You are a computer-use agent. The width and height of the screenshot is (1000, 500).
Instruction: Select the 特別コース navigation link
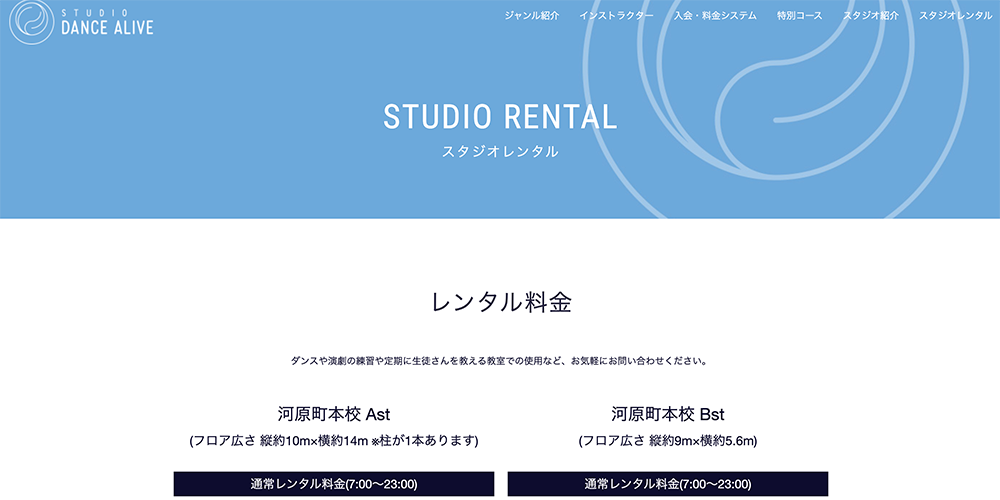tap(799, 16)
